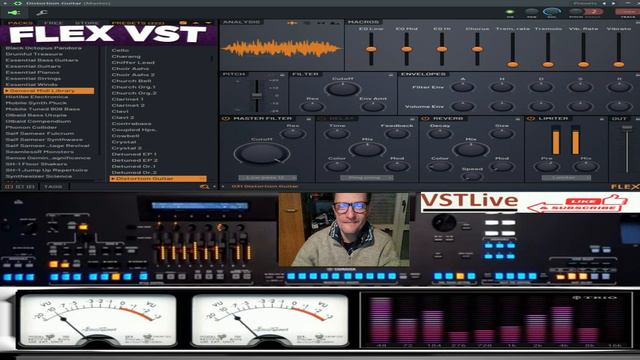Click the TRACK button in top bar
The width and height of the screenshot is (640, 360).
click(628, 12)
